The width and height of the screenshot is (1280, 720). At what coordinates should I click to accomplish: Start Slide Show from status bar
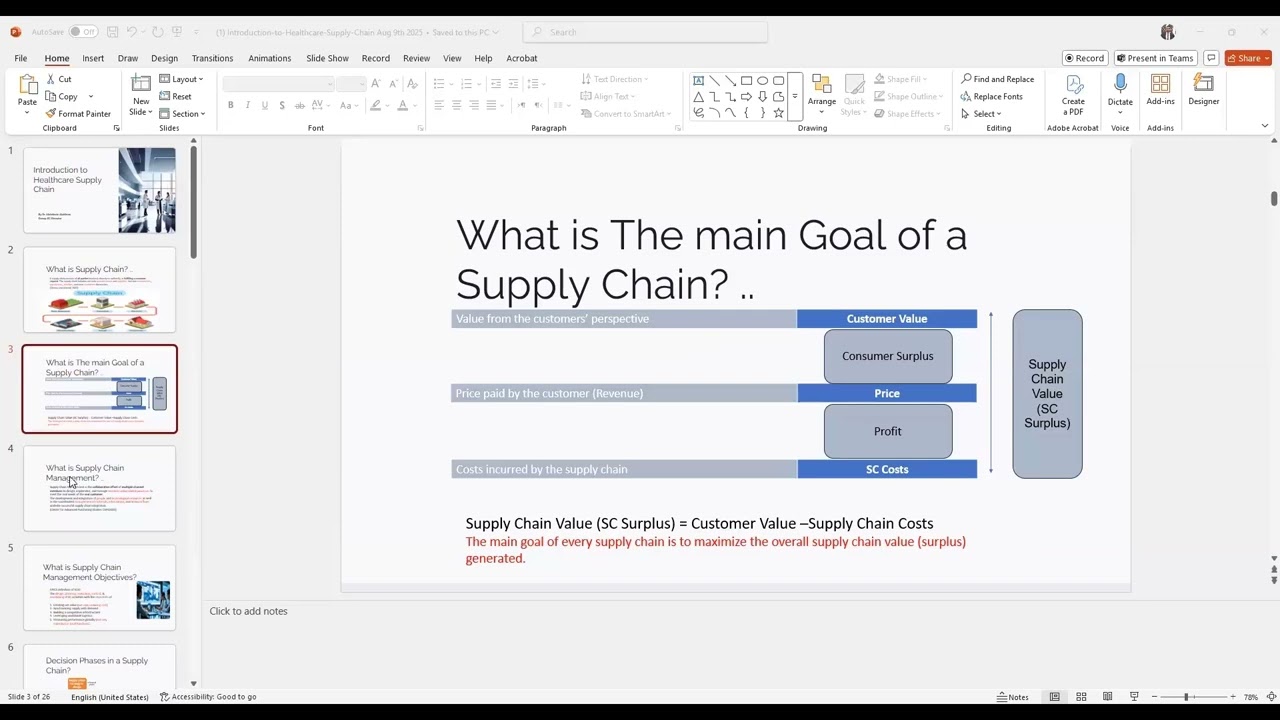tap(1134, 697)
